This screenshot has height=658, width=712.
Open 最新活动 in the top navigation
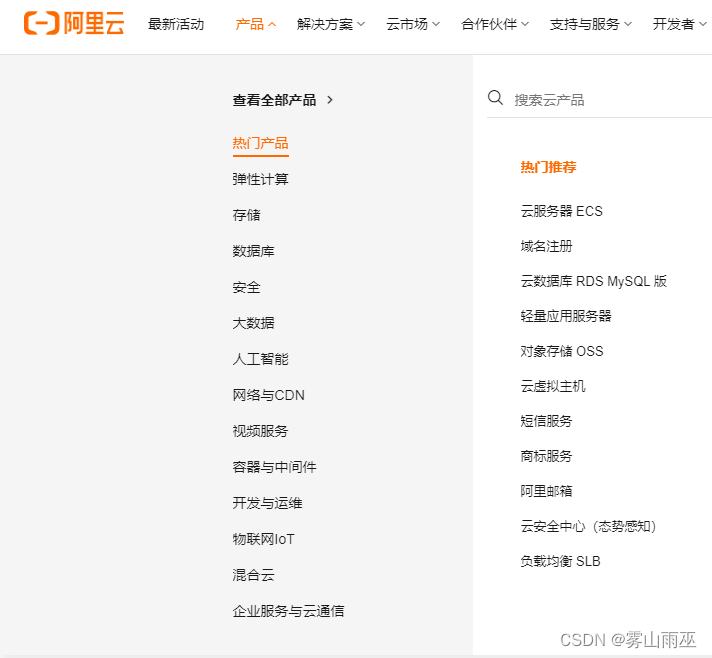[176, 24]
